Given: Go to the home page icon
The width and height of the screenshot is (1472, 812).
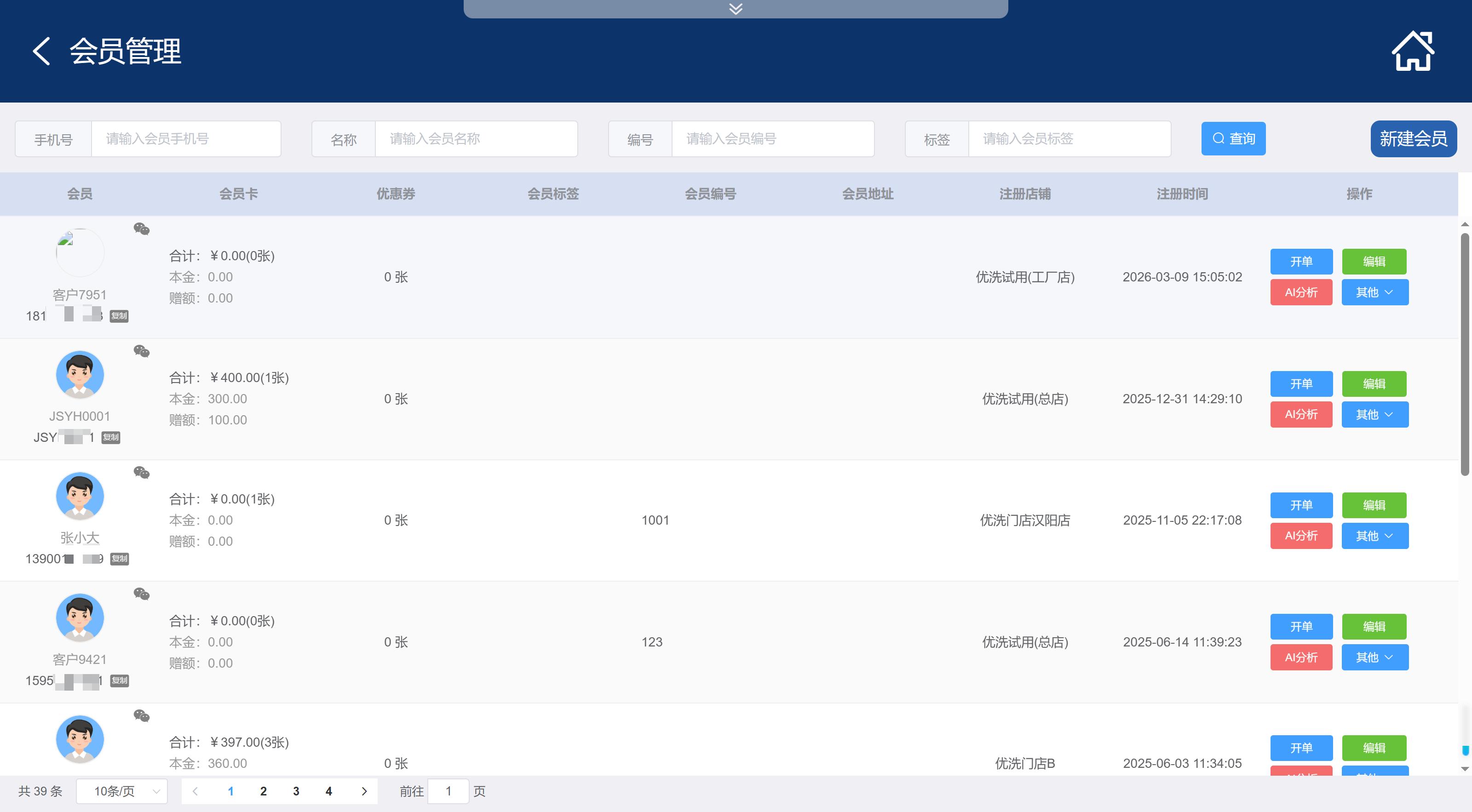Looking at the screenshot, I should [1412, 51].
